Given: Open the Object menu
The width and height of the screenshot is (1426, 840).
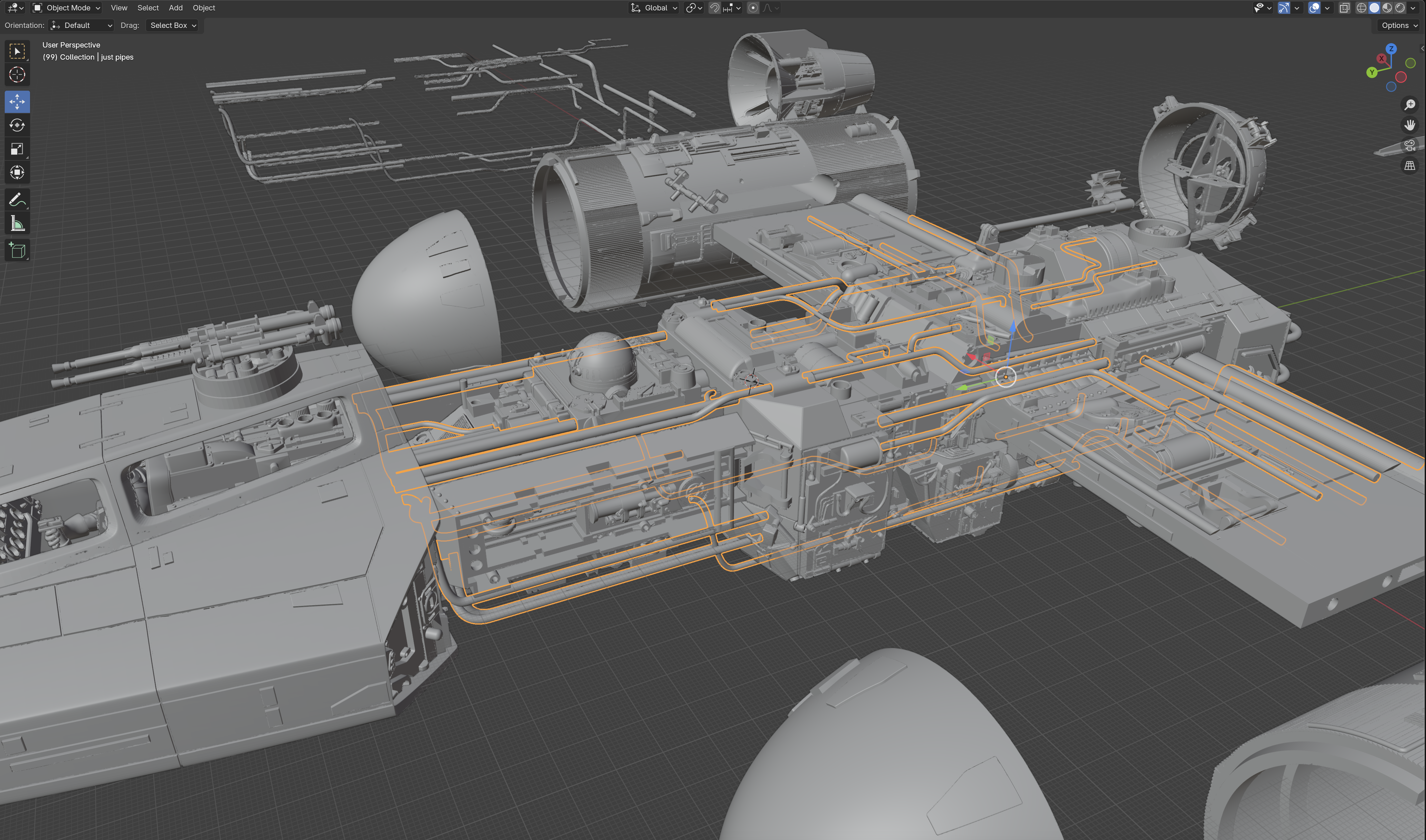Looking at the screenshot, I should [204, 8].
